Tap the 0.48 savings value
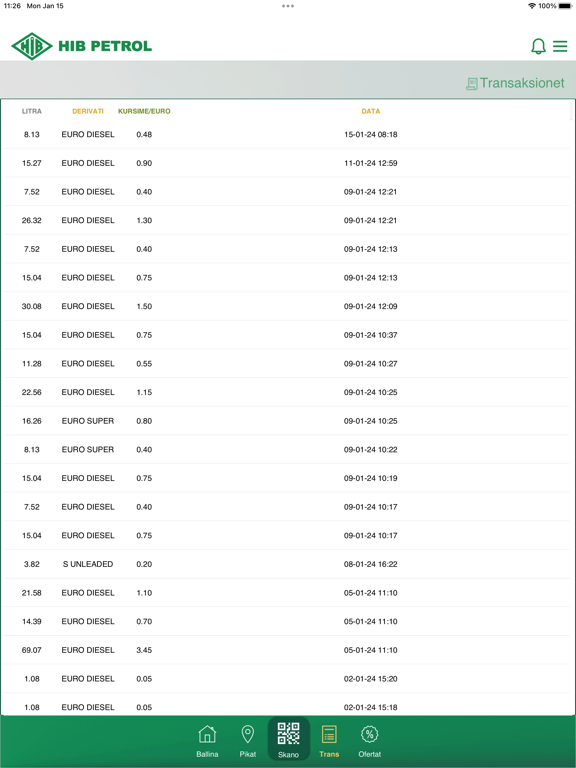The height and width of the screenshot is (768, 576). (144, 134)
